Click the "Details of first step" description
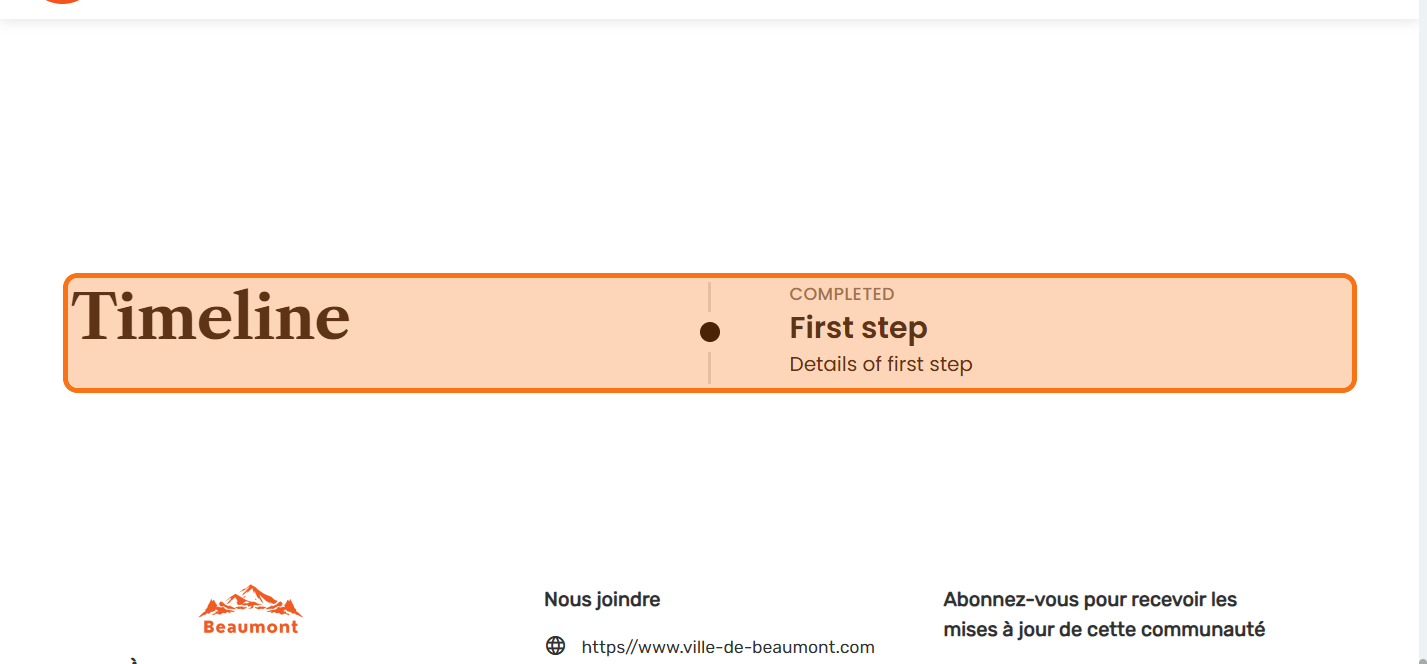The image size is (1427, 664). click(880, 364)
